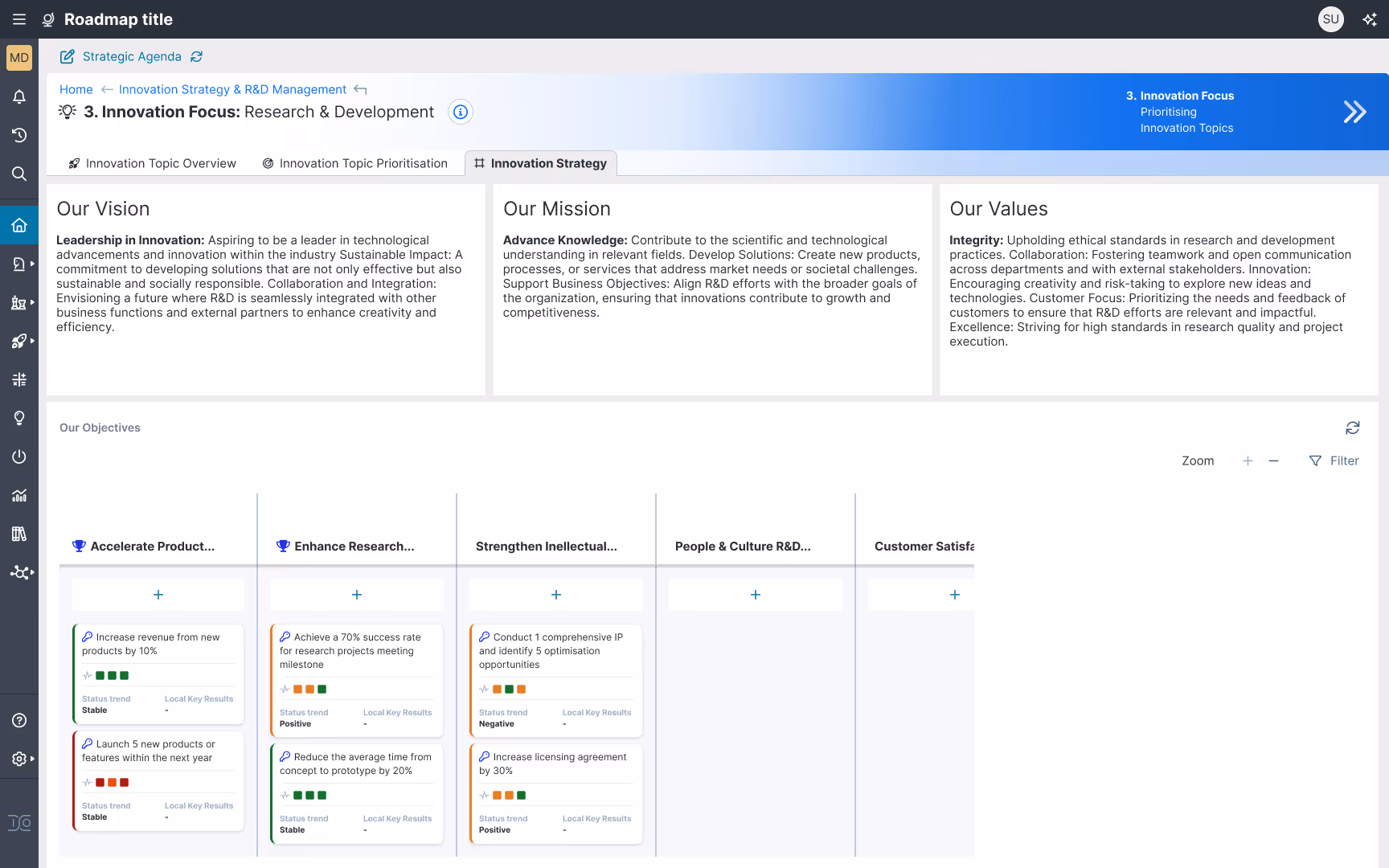
Task: Click Home breadcrumb link
Action: [x=76, y=89]
